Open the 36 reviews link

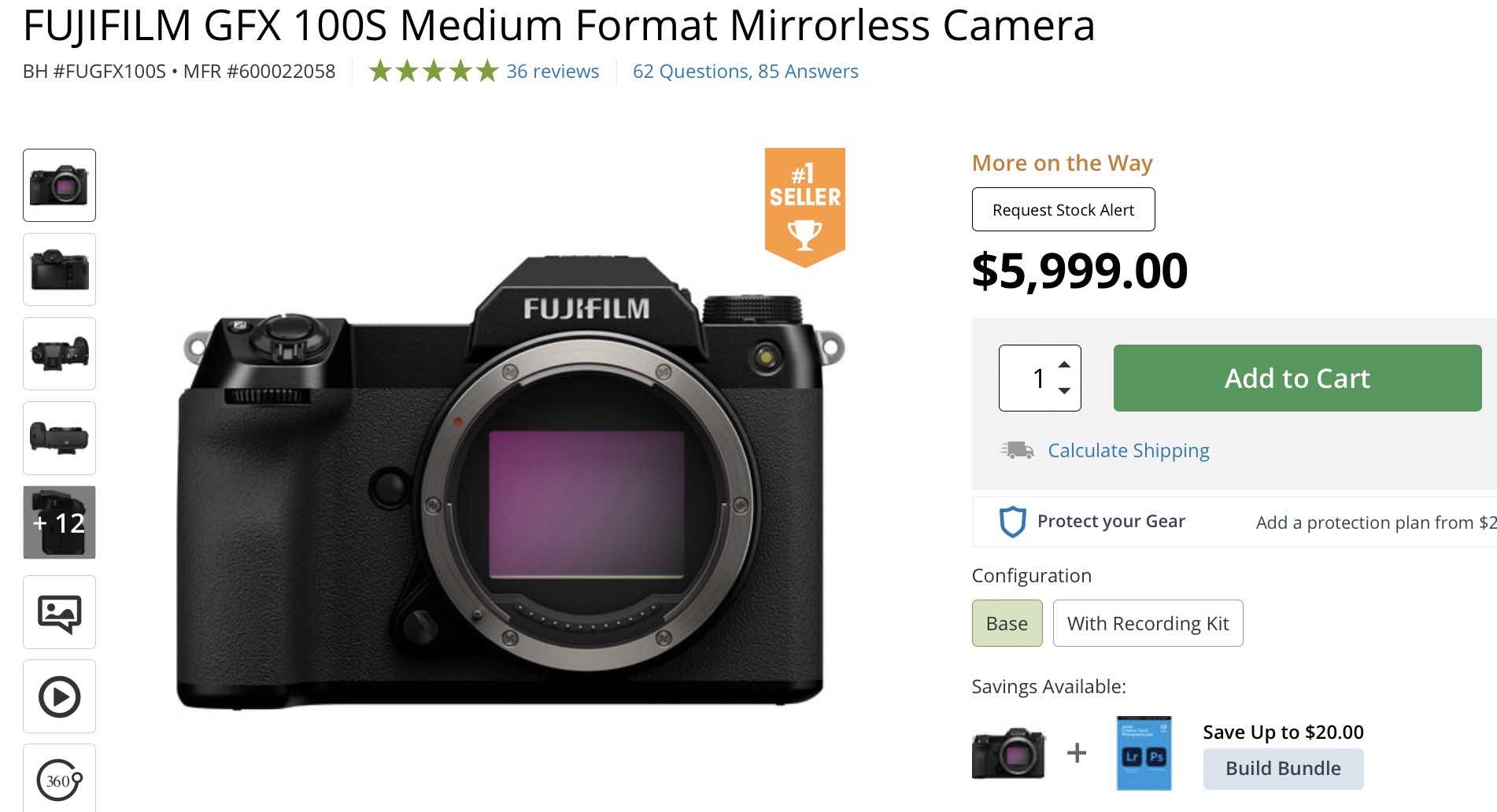pos(553,71)
